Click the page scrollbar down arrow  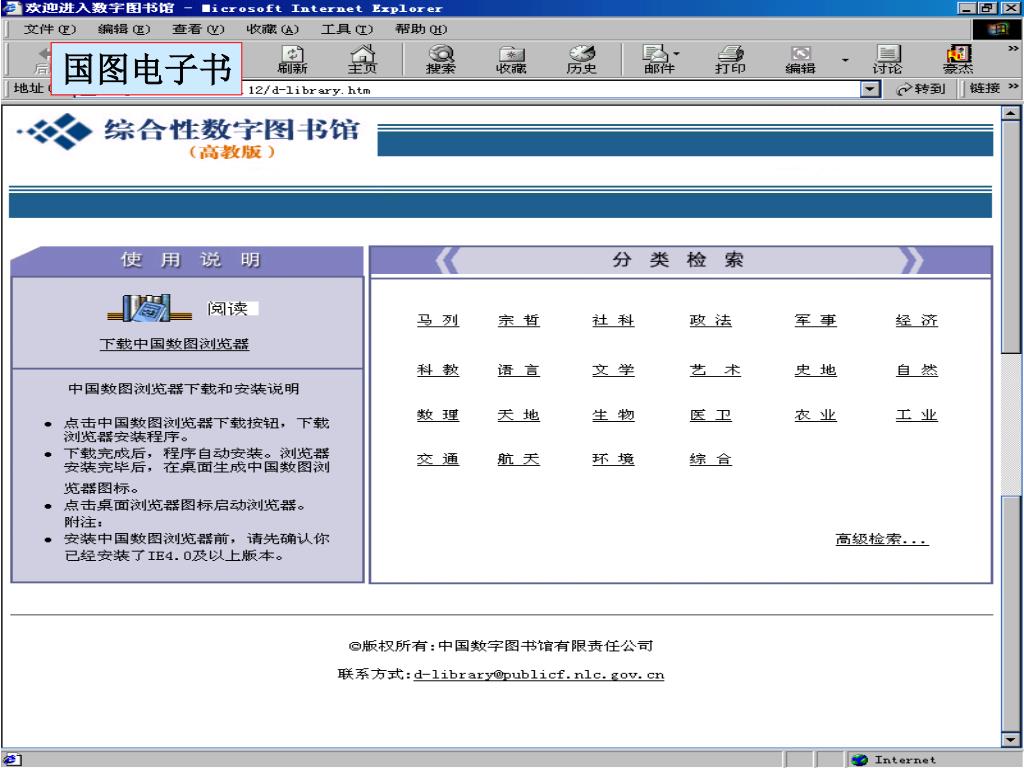[1011, 740]
